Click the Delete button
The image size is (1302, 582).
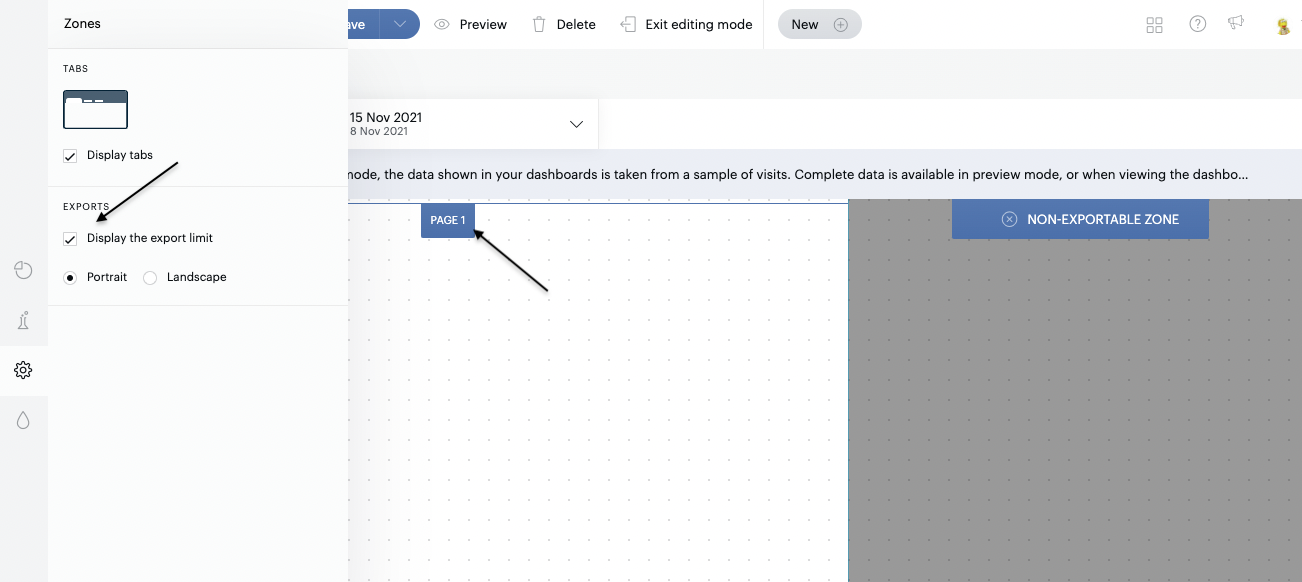(x=564, y=25)
